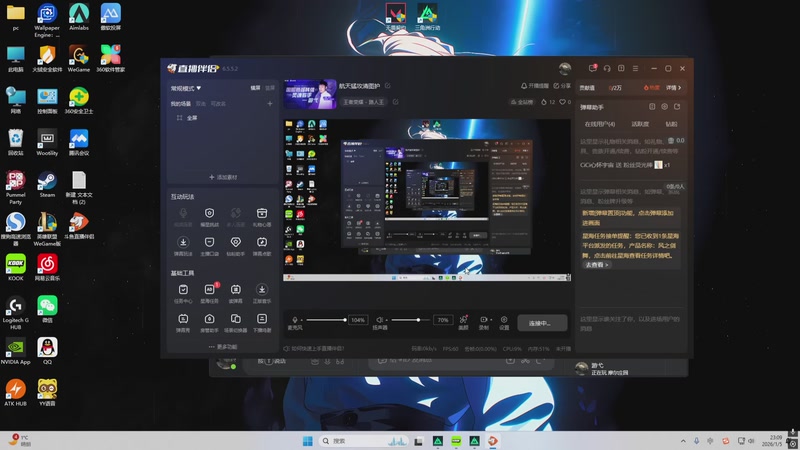The image size is (800, 450).
Task: Open the 任务中心 task center tool
Action: (x=183, y=293)
